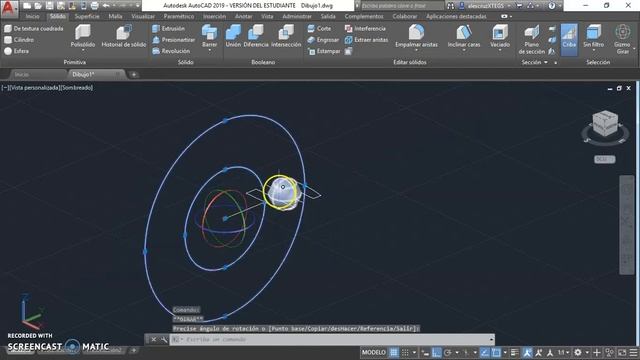Click Extraer aristas tool
Screen dimensions: 640x360
[366, 40]
